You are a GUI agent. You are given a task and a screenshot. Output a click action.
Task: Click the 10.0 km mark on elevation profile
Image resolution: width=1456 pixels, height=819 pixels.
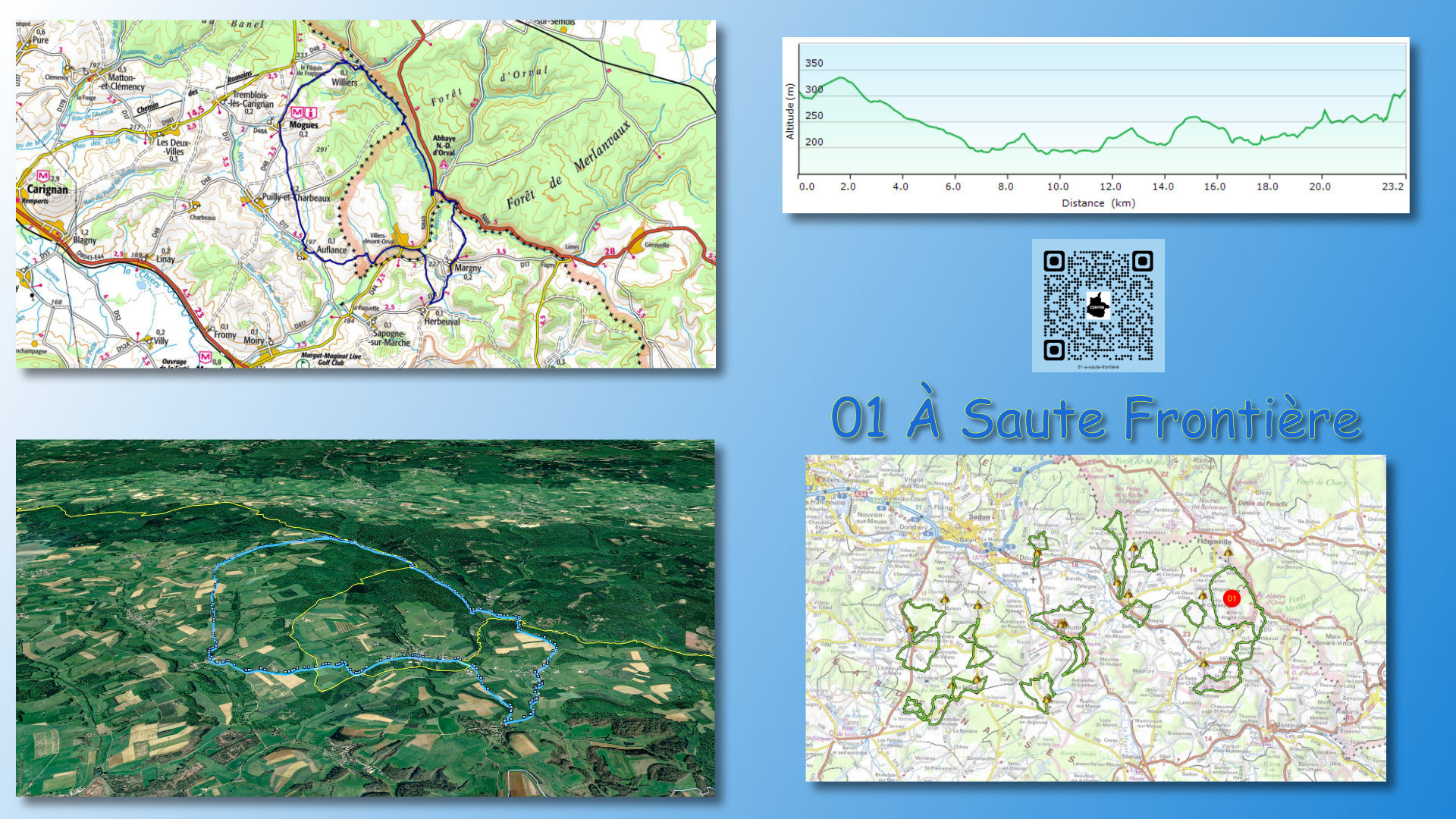coord(1057,187)
